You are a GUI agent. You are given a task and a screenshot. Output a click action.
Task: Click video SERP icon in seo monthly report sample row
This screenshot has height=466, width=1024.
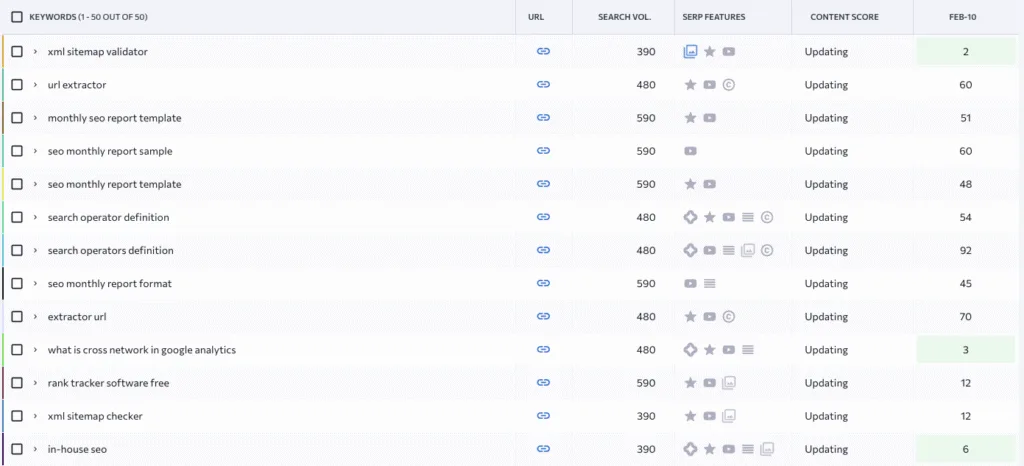tap(690, 151)
